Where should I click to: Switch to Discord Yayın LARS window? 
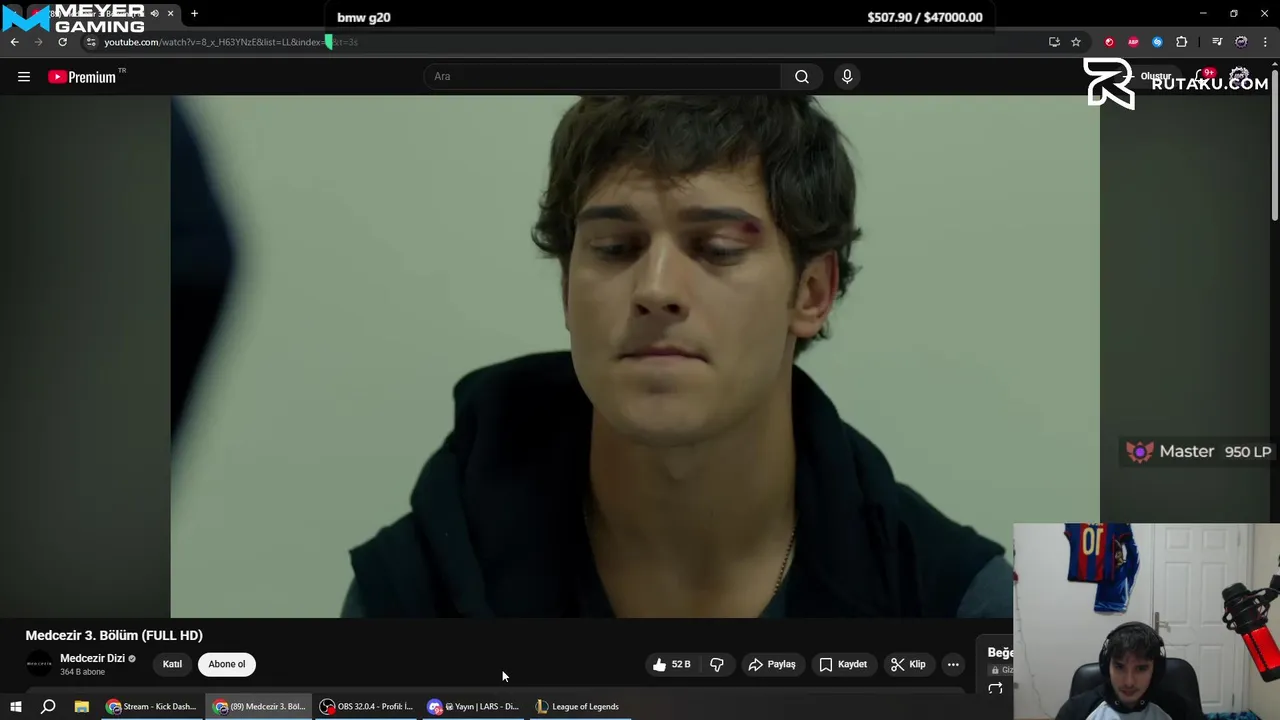pos(473,707)
